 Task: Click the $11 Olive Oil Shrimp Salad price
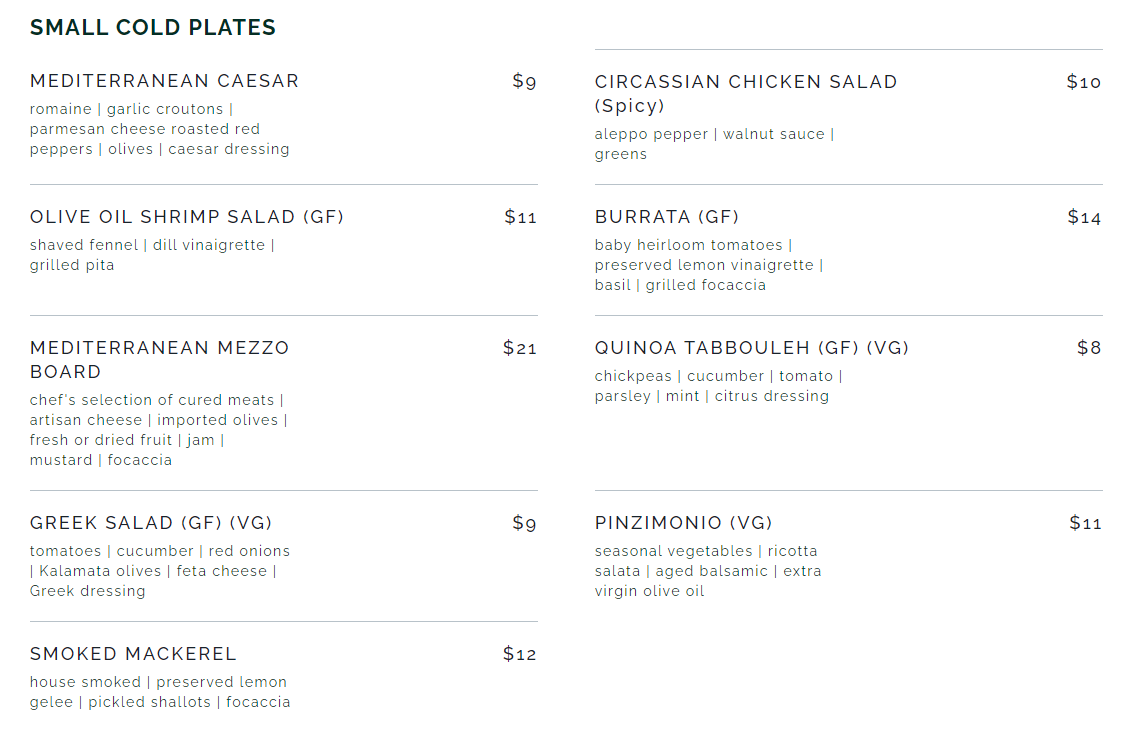coord(520,217)
